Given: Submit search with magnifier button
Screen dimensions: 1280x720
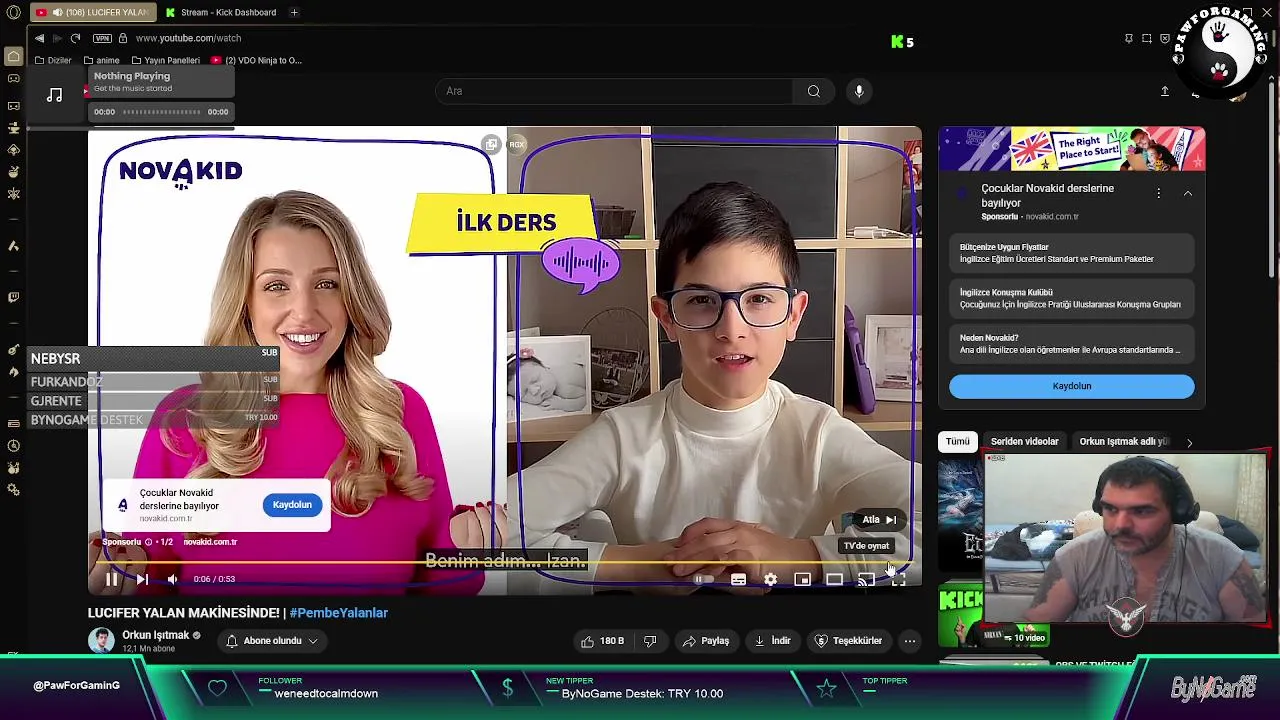Looking at the screenshot, I should (814, 91).
